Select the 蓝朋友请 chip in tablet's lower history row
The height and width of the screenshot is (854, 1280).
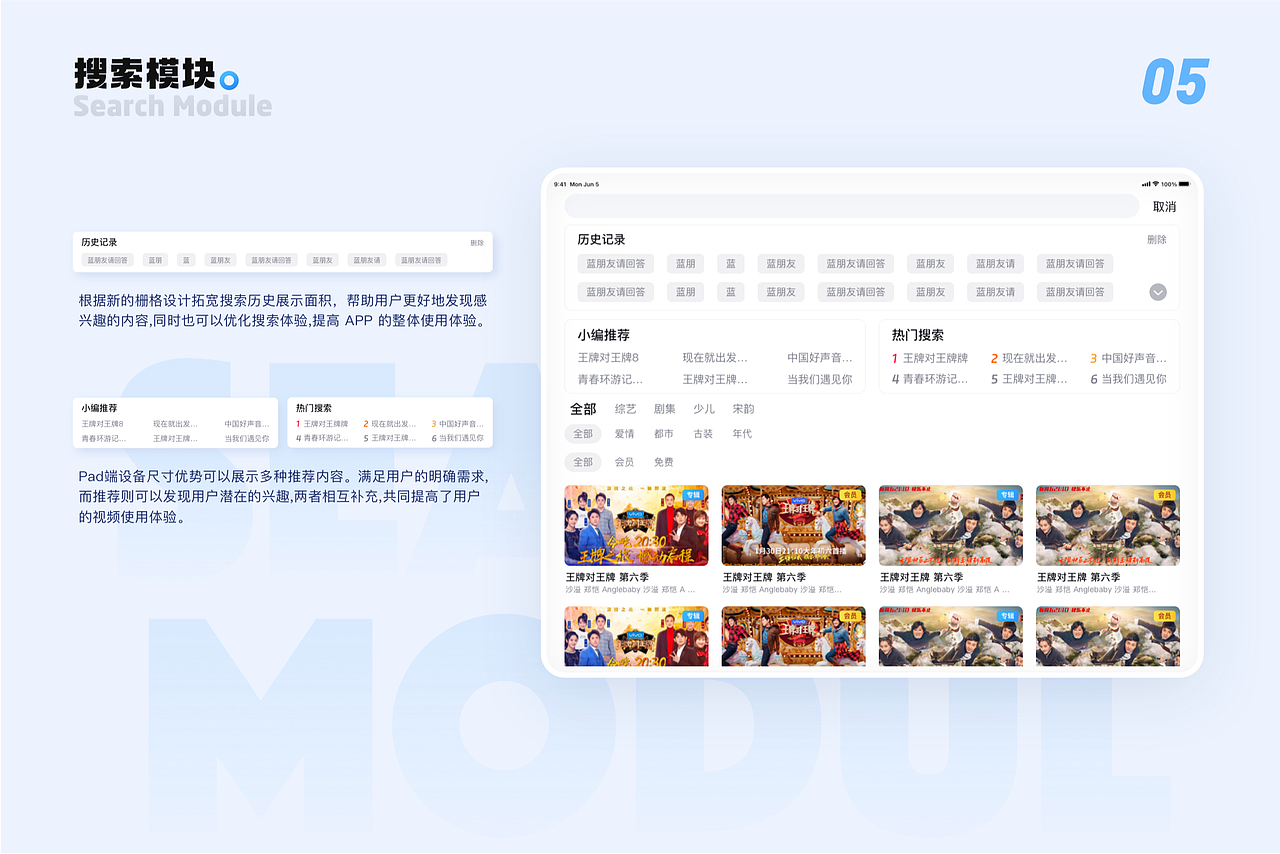(996, 292)
